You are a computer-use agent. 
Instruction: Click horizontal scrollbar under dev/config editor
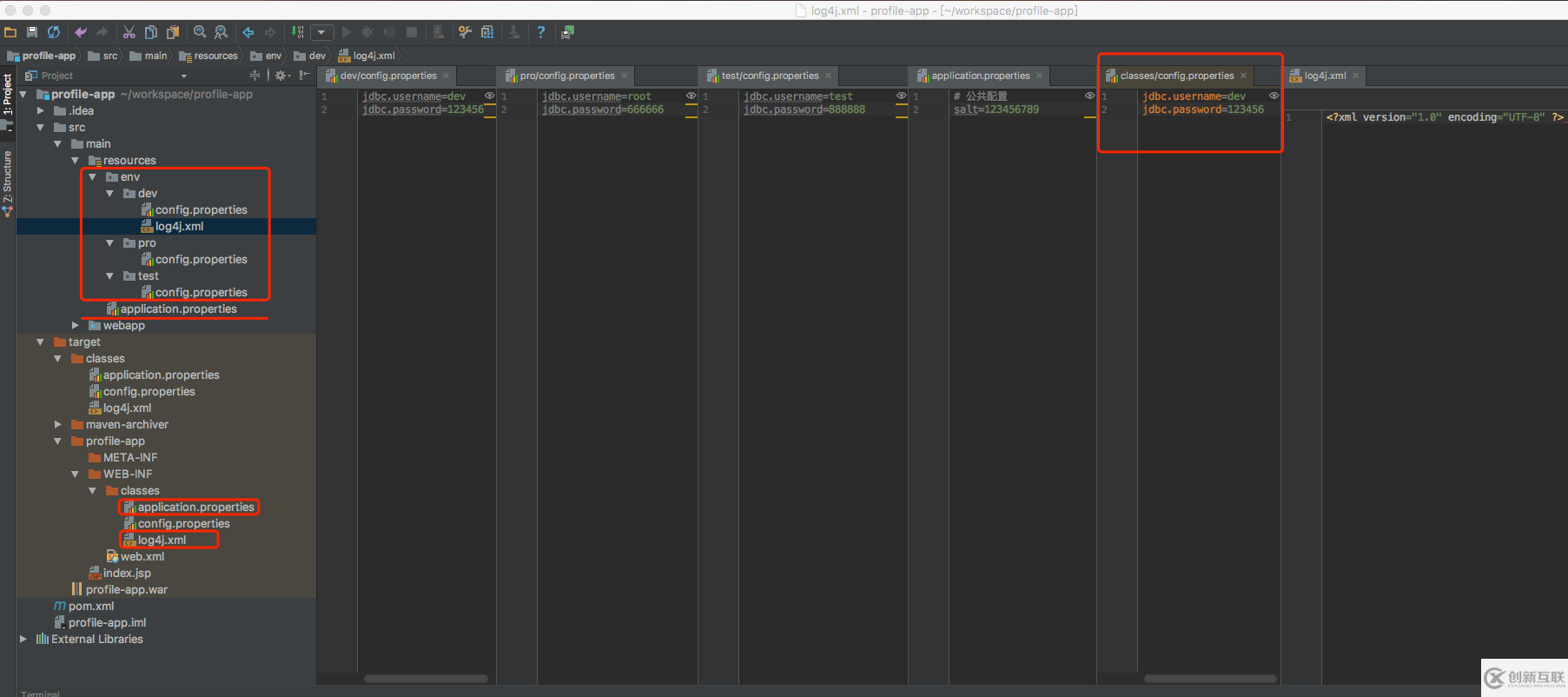point(426,679)
